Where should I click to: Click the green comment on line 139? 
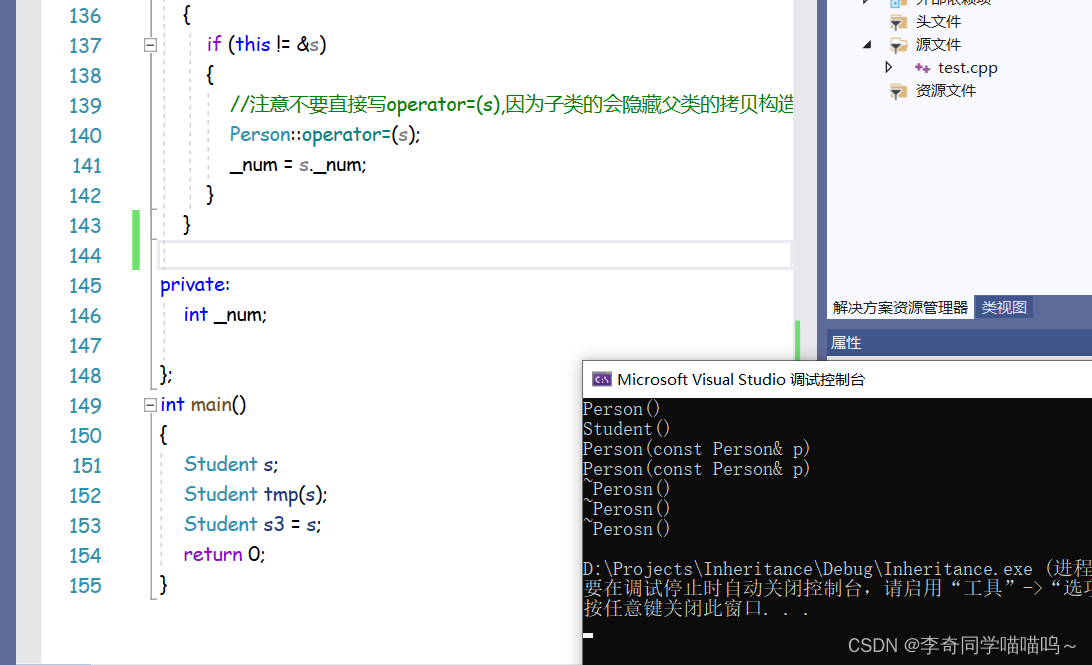click(x=511, y=104)
